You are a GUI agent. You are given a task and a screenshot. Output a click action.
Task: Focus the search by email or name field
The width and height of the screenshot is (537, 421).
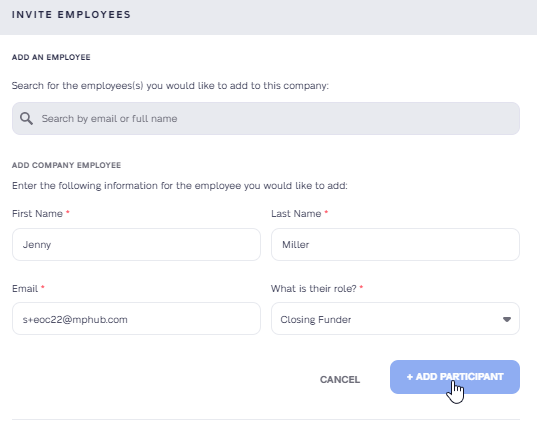[x=266, y=119]
